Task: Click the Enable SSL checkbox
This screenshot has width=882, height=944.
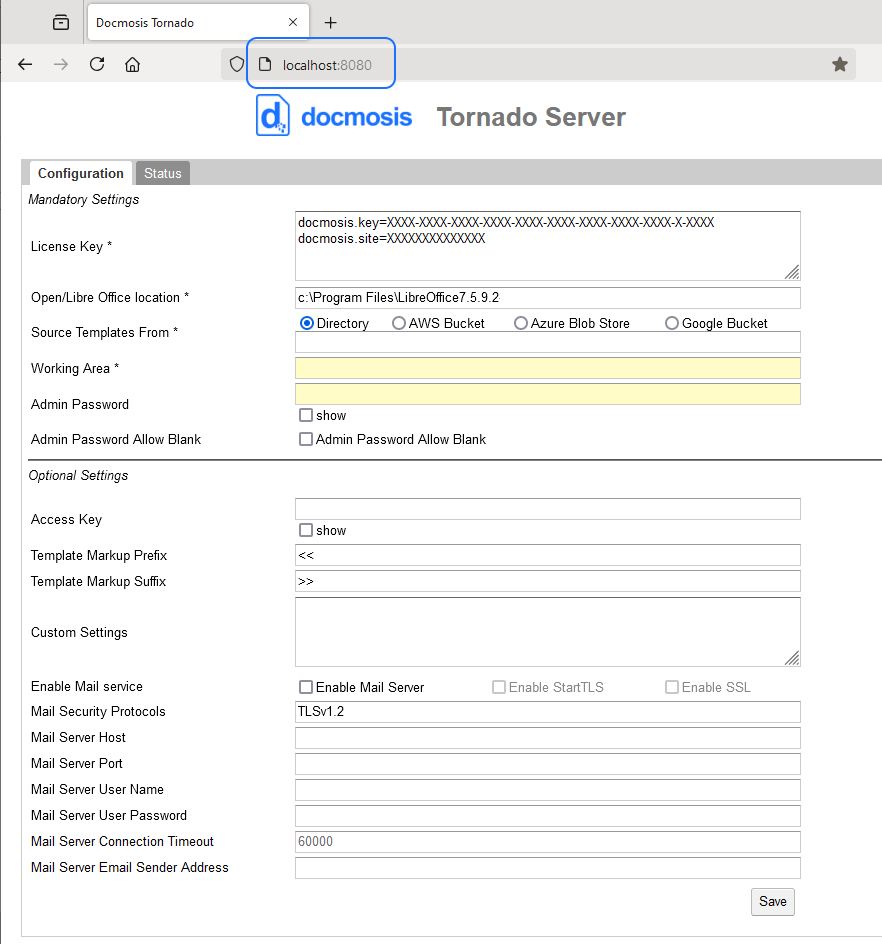Action: click(672, 687)
